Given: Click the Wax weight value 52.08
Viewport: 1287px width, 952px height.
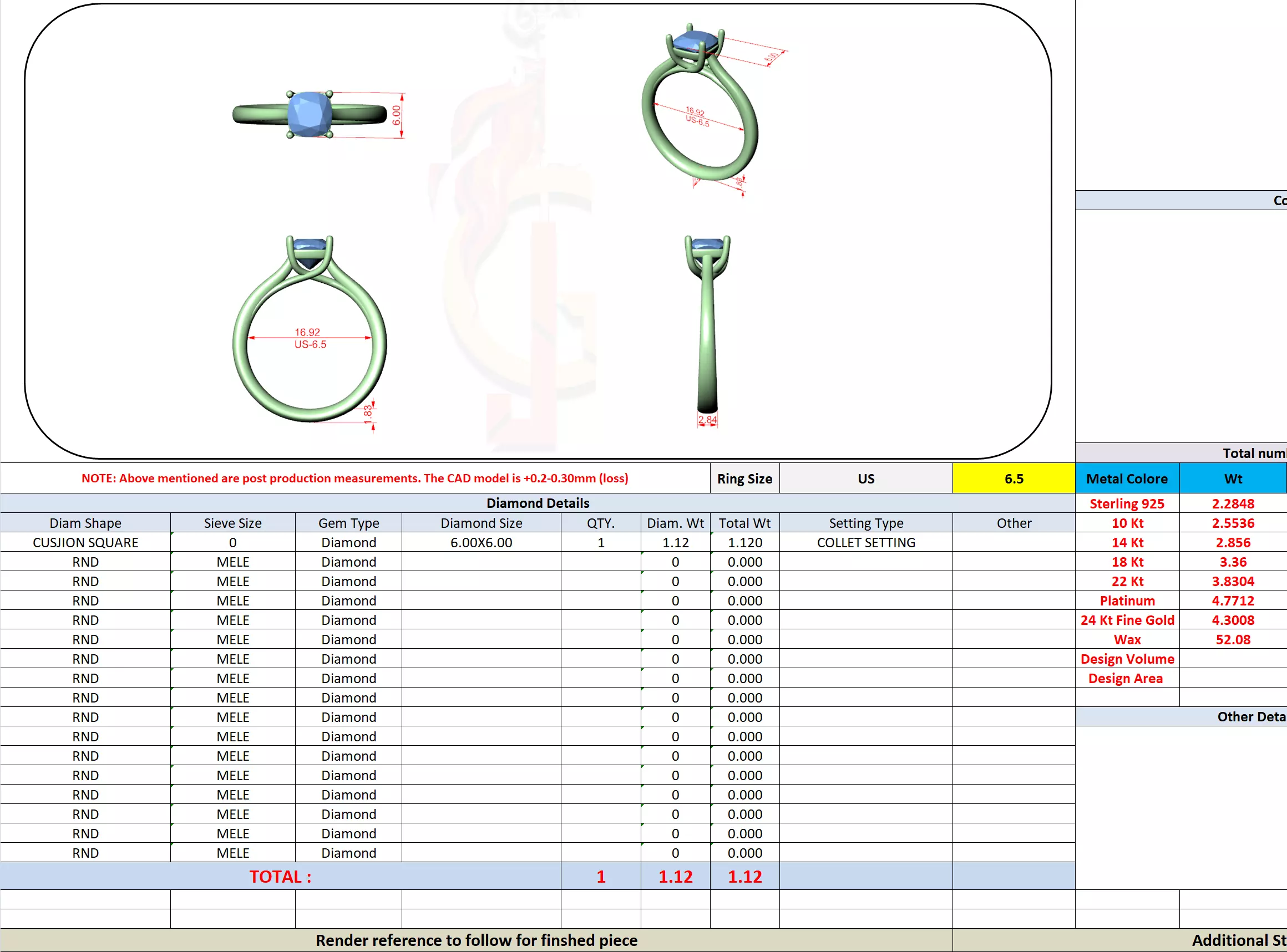Looking at the screenshot, I should point(1232,640).
